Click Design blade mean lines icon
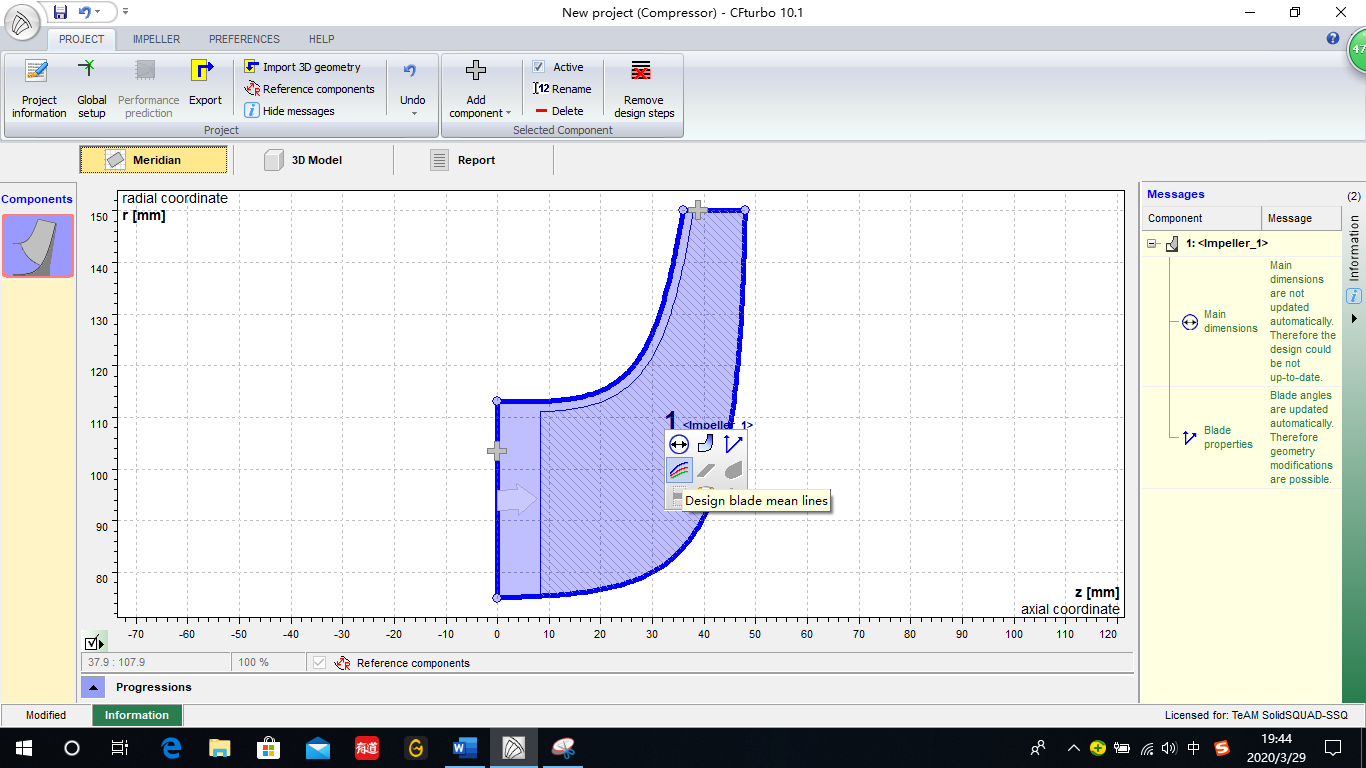 pyautogui.click(x=679, y=469)
